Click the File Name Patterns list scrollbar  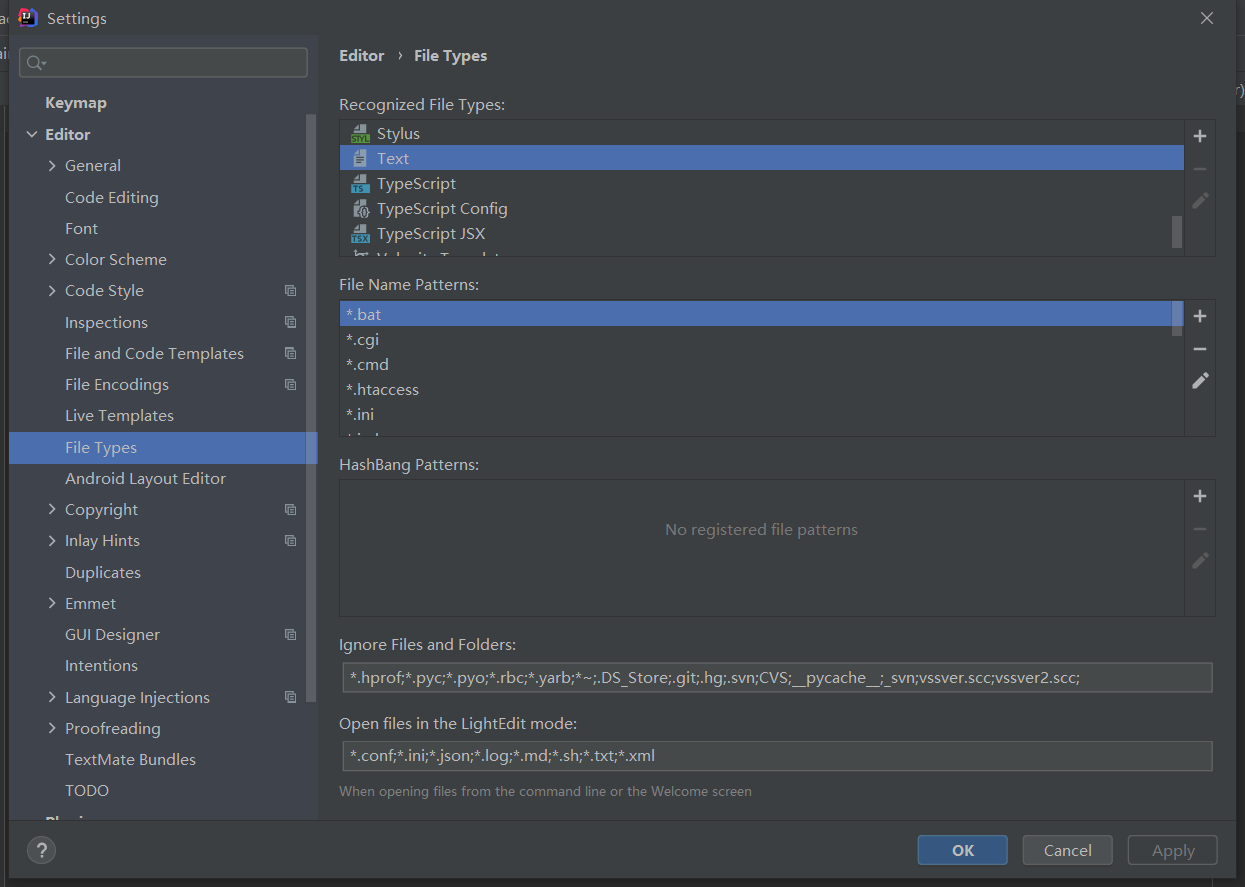click(x=1177, y=319)
